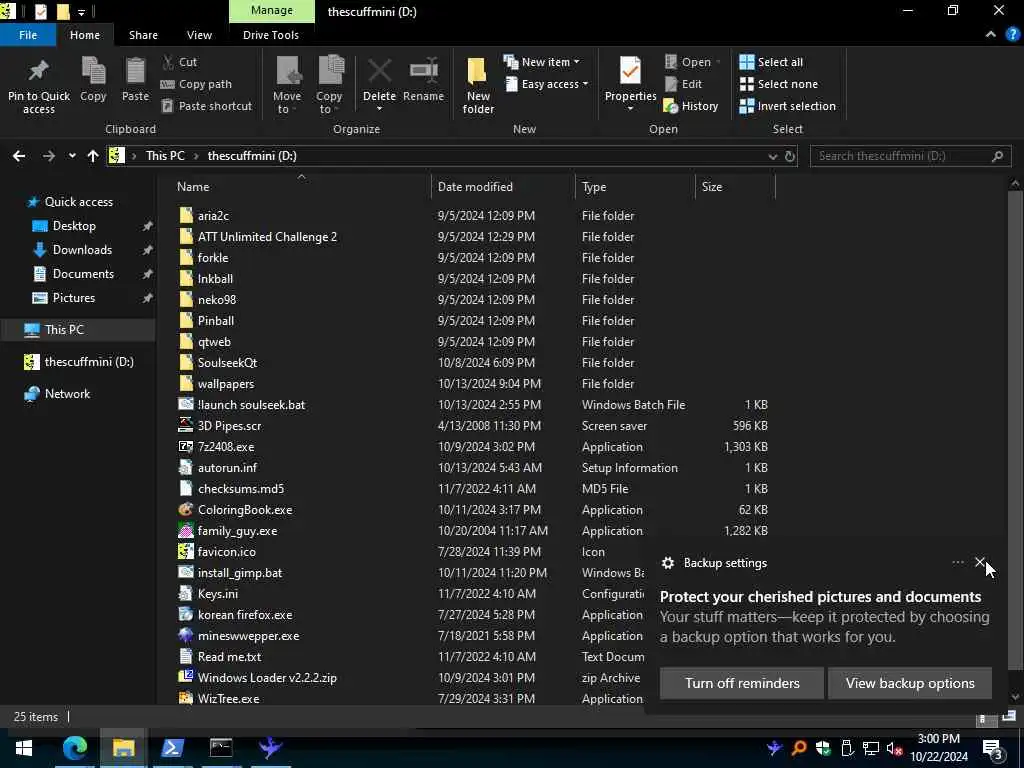Go up one folder level arrow

[93, 156]
